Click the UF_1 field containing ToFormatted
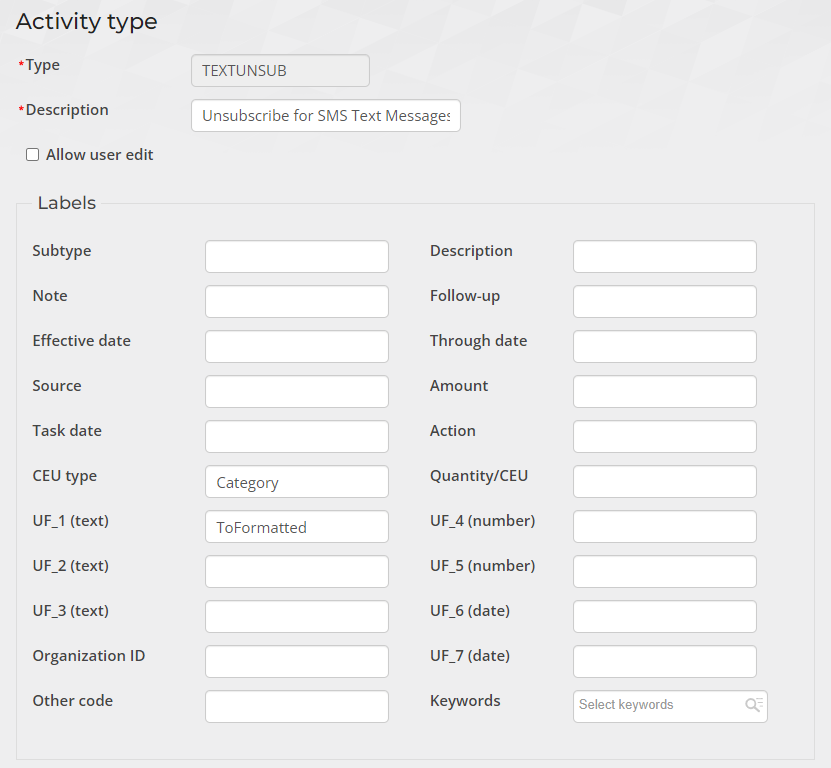Viewport: 831px width, 768px height. click(296, 527)
